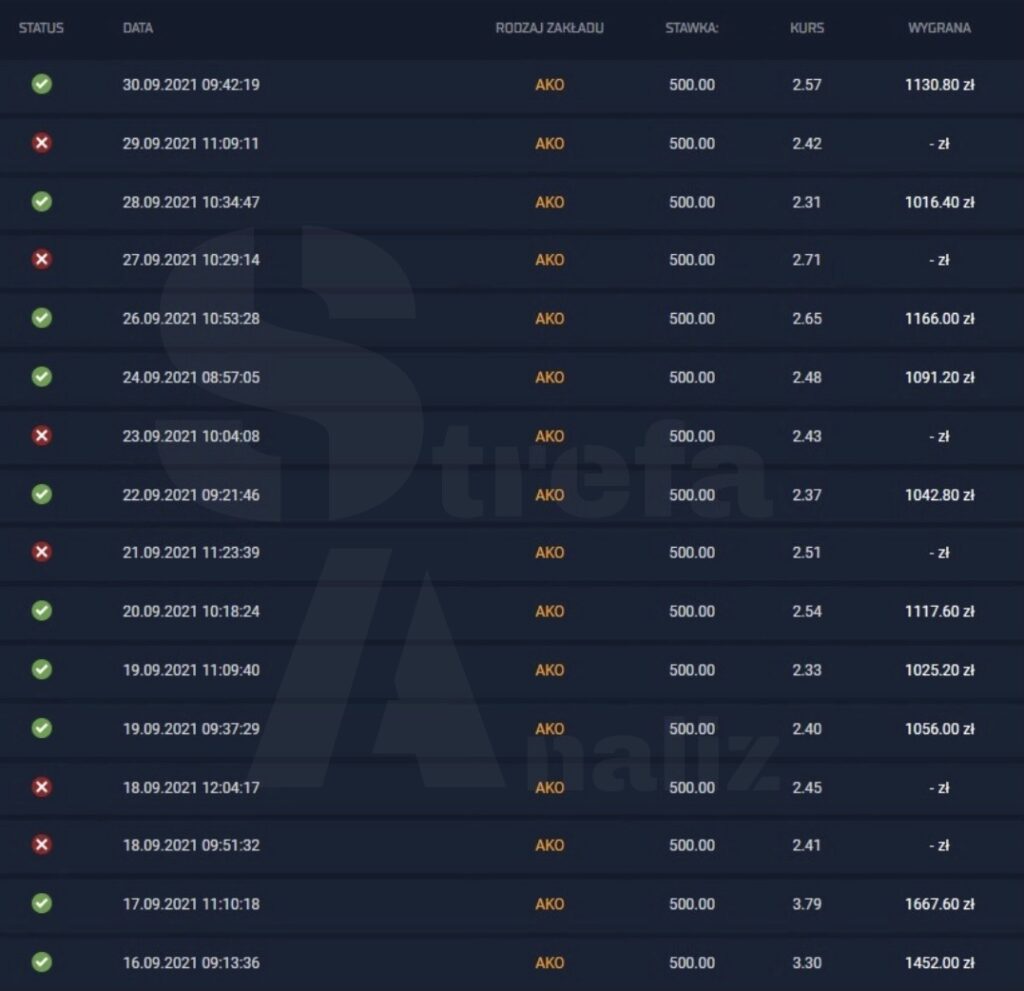
Task: Click the odds value 2.71
Action: coord(807,260)
